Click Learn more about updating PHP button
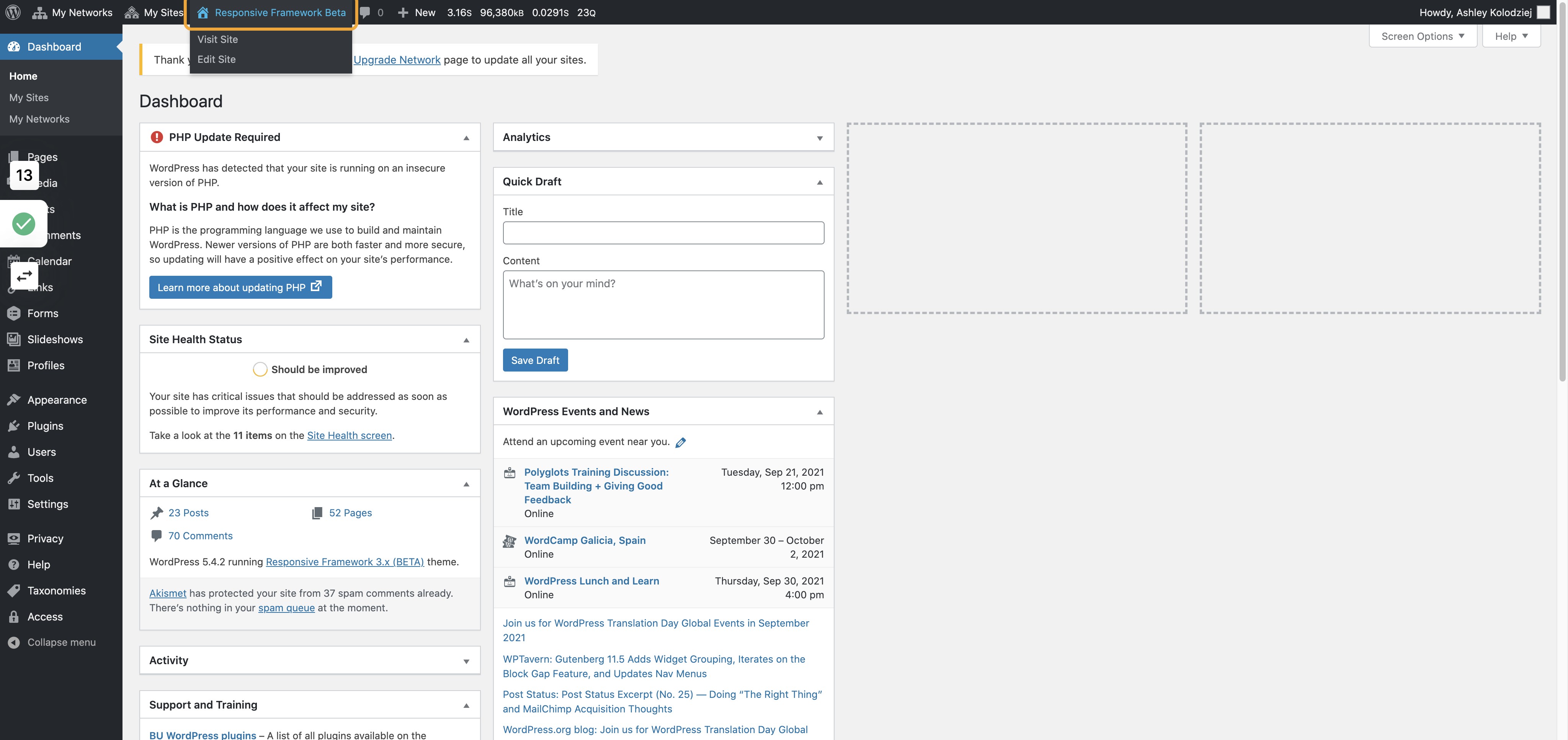The image size is (1568, 740). point(240,288)
